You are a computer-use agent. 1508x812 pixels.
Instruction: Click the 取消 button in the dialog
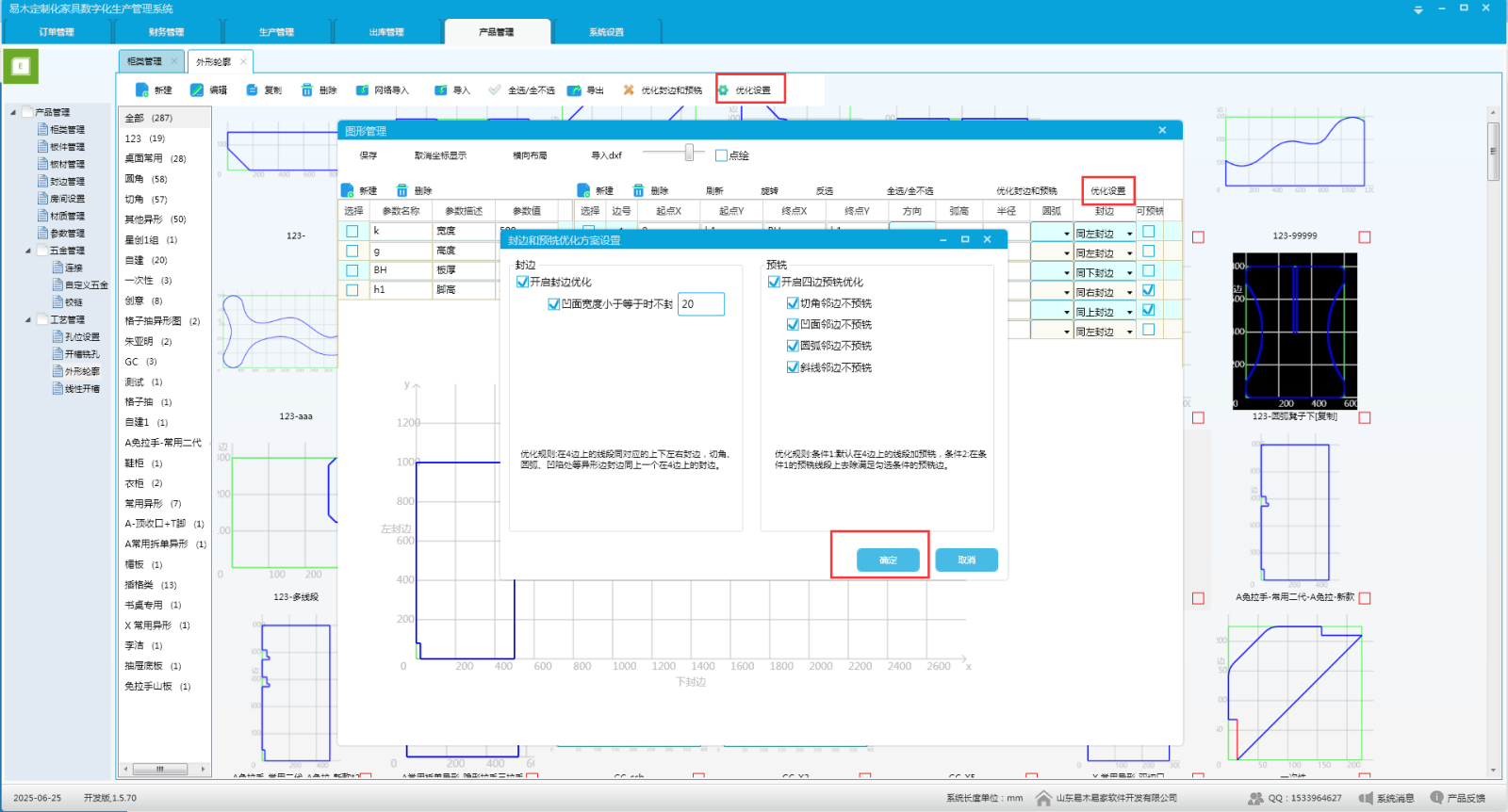pos(966,560)
